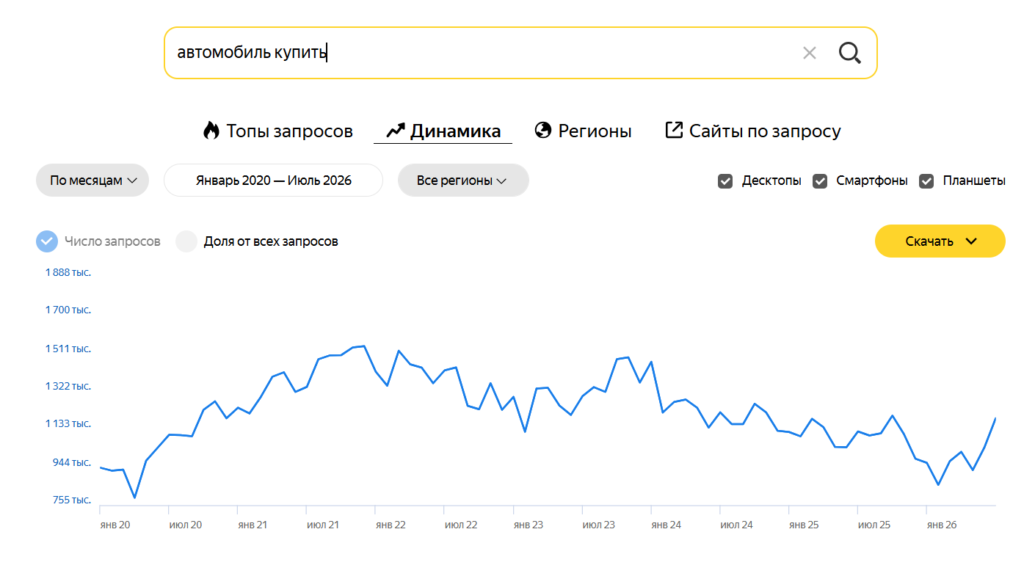Viewport: 1024px width, 565px height.
Task: Open the Регионы tab
Action: point(583,131)
